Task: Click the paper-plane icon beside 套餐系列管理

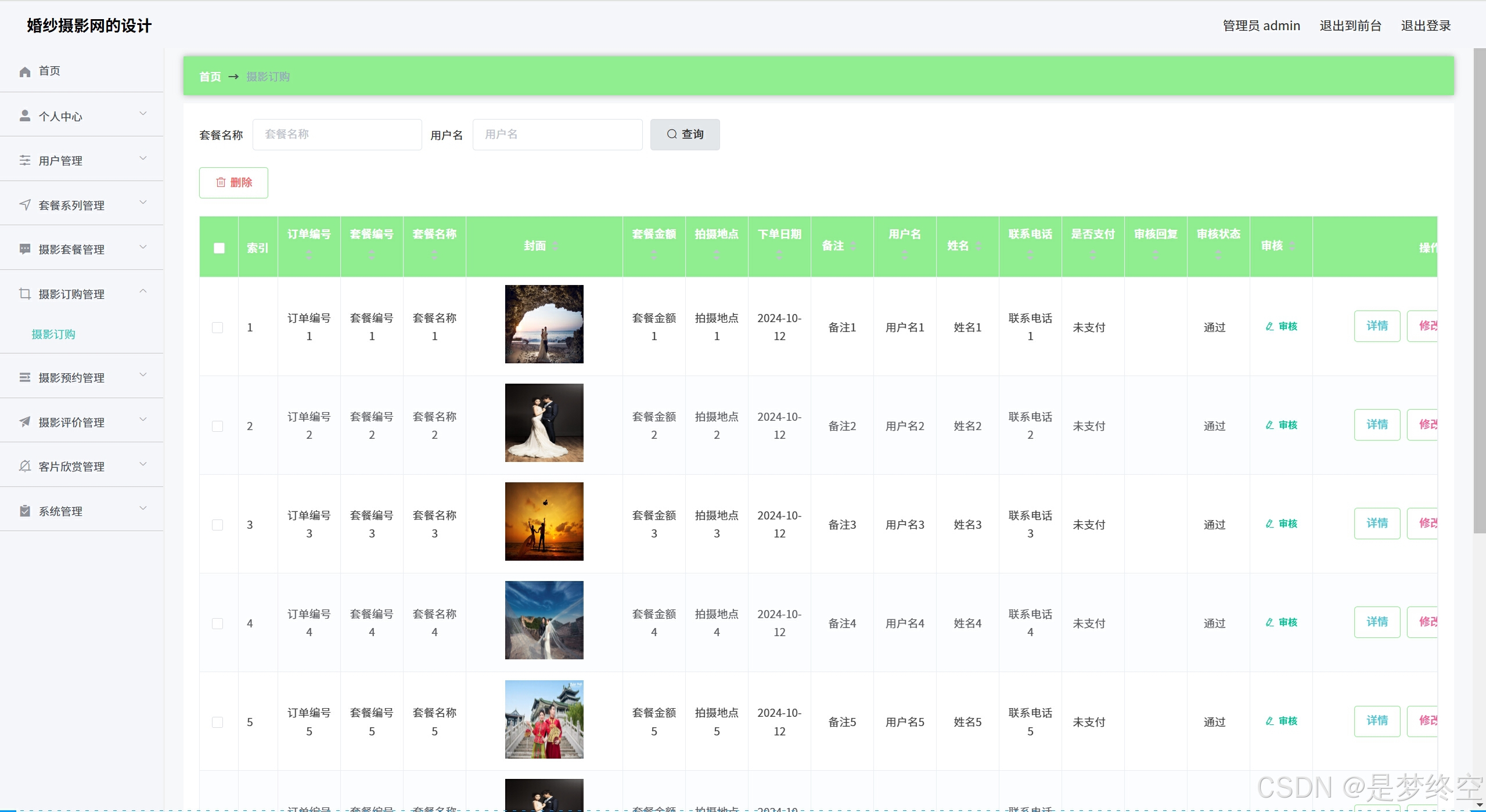Action: point(24,205)
